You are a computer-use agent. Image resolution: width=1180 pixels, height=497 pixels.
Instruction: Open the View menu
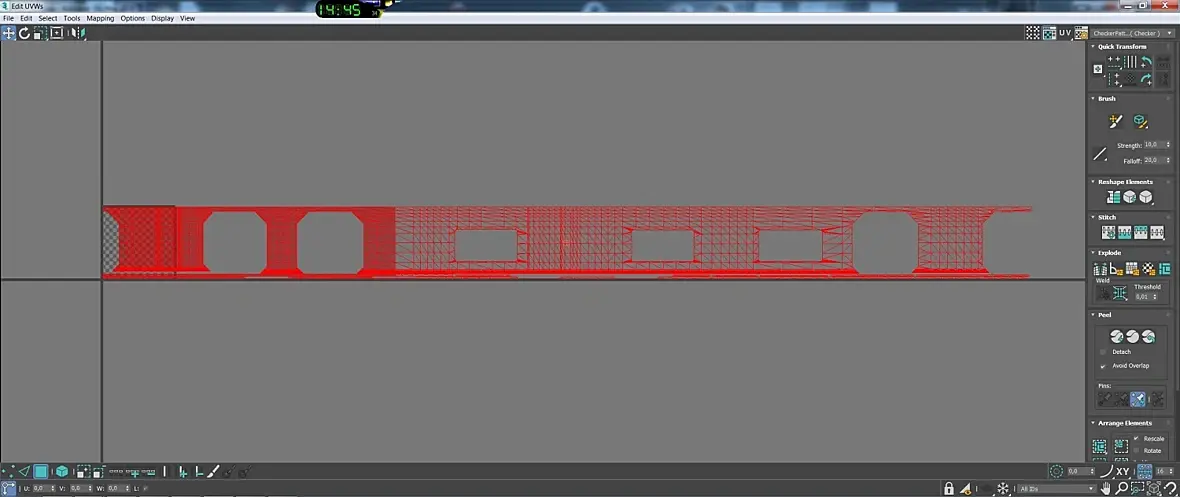tap(187, 18)
